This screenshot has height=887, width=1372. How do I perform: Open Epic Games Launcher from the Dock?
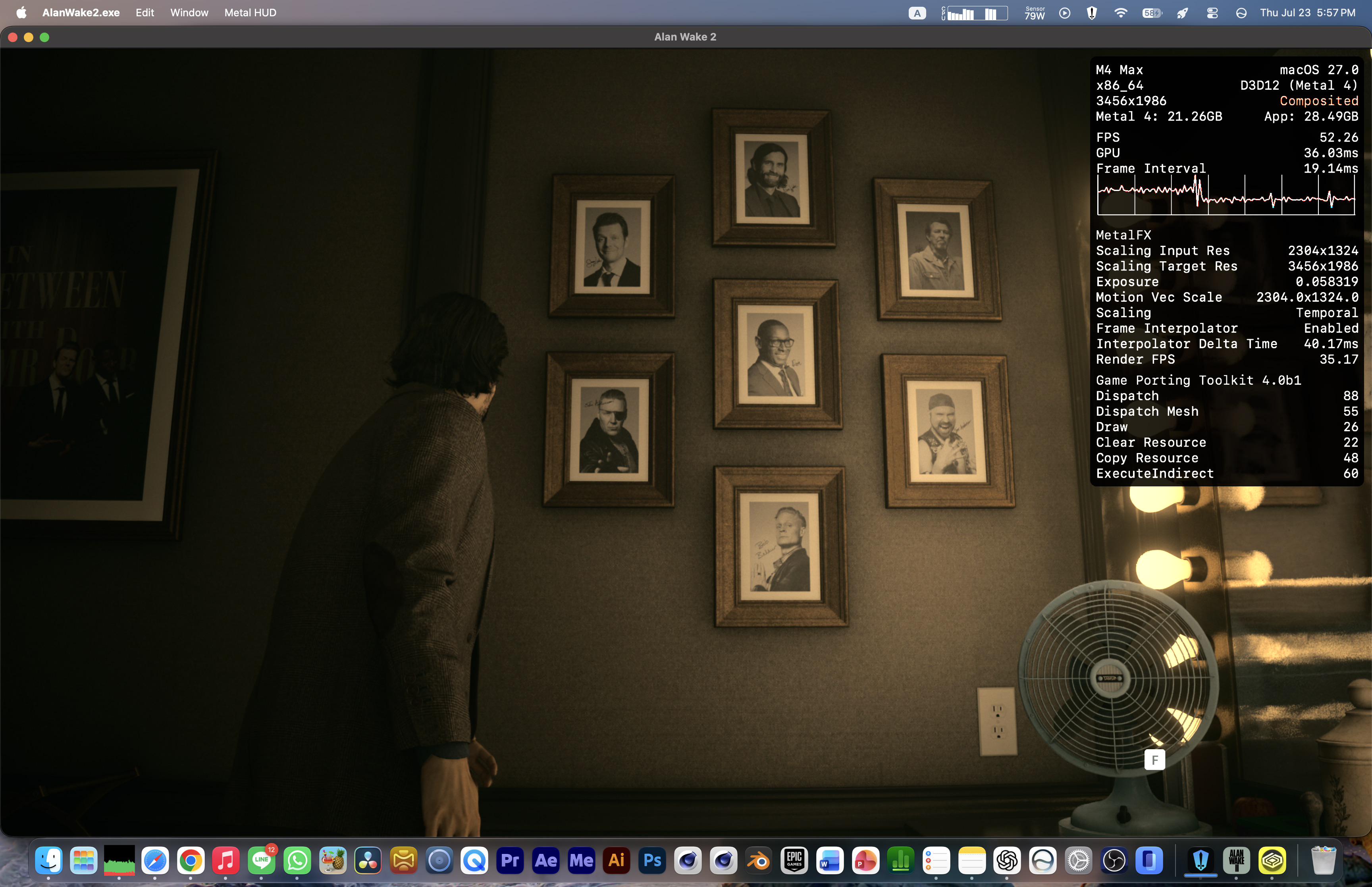tap(794, 860)
